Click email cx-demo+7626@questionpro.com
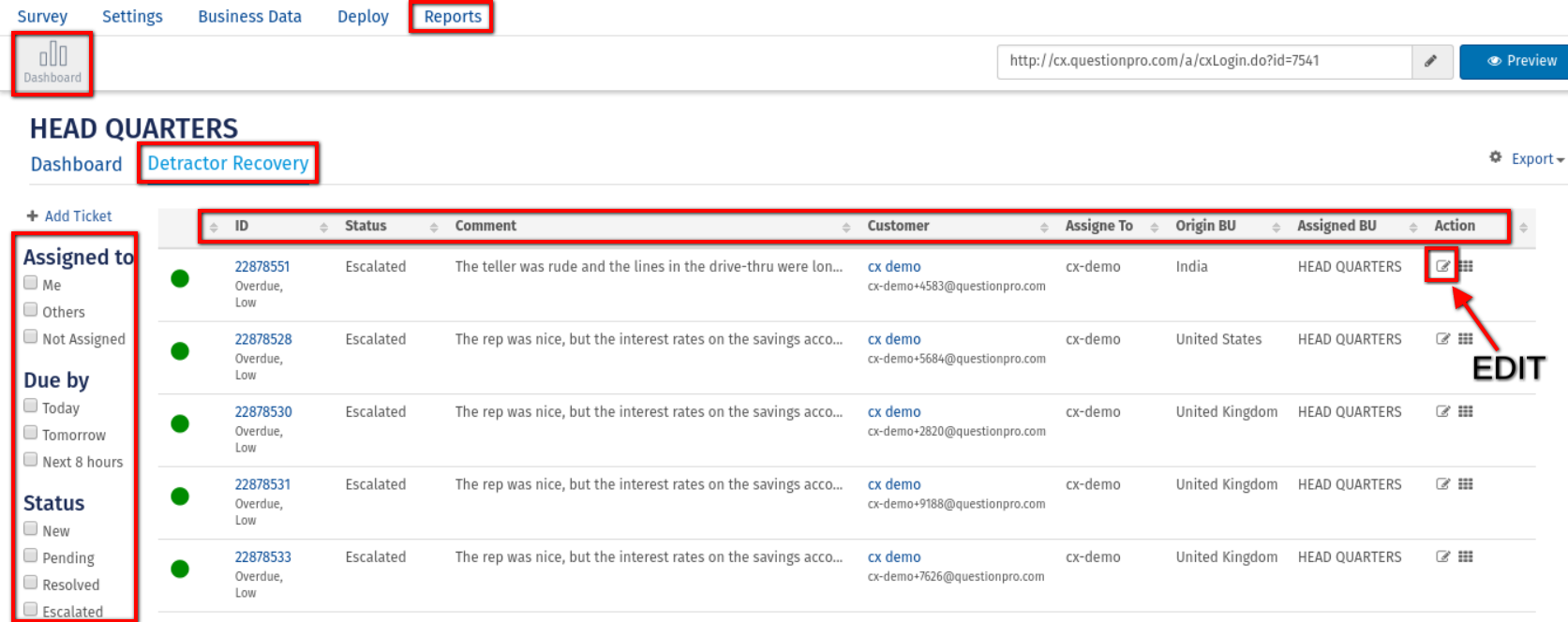 [x=956, y=576]
